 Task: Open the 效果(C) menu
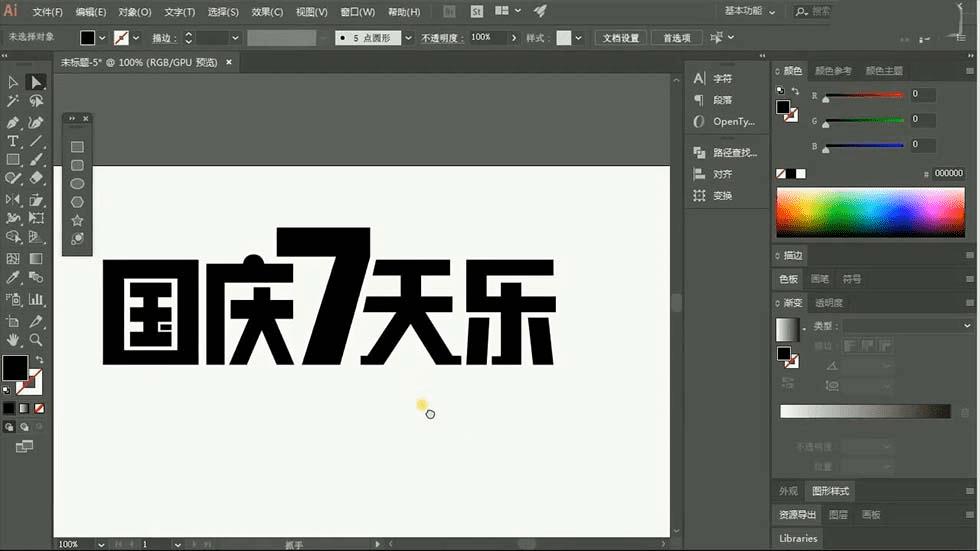pyautogui.click(x=267, y=12)
